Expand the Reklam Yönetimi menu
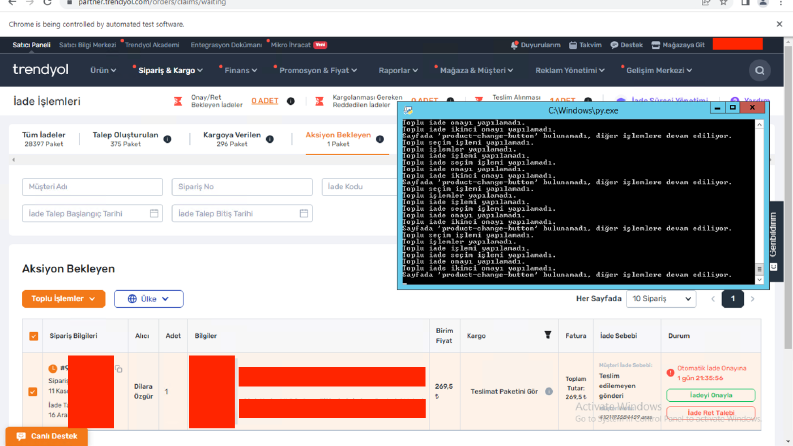 (570, 70)
